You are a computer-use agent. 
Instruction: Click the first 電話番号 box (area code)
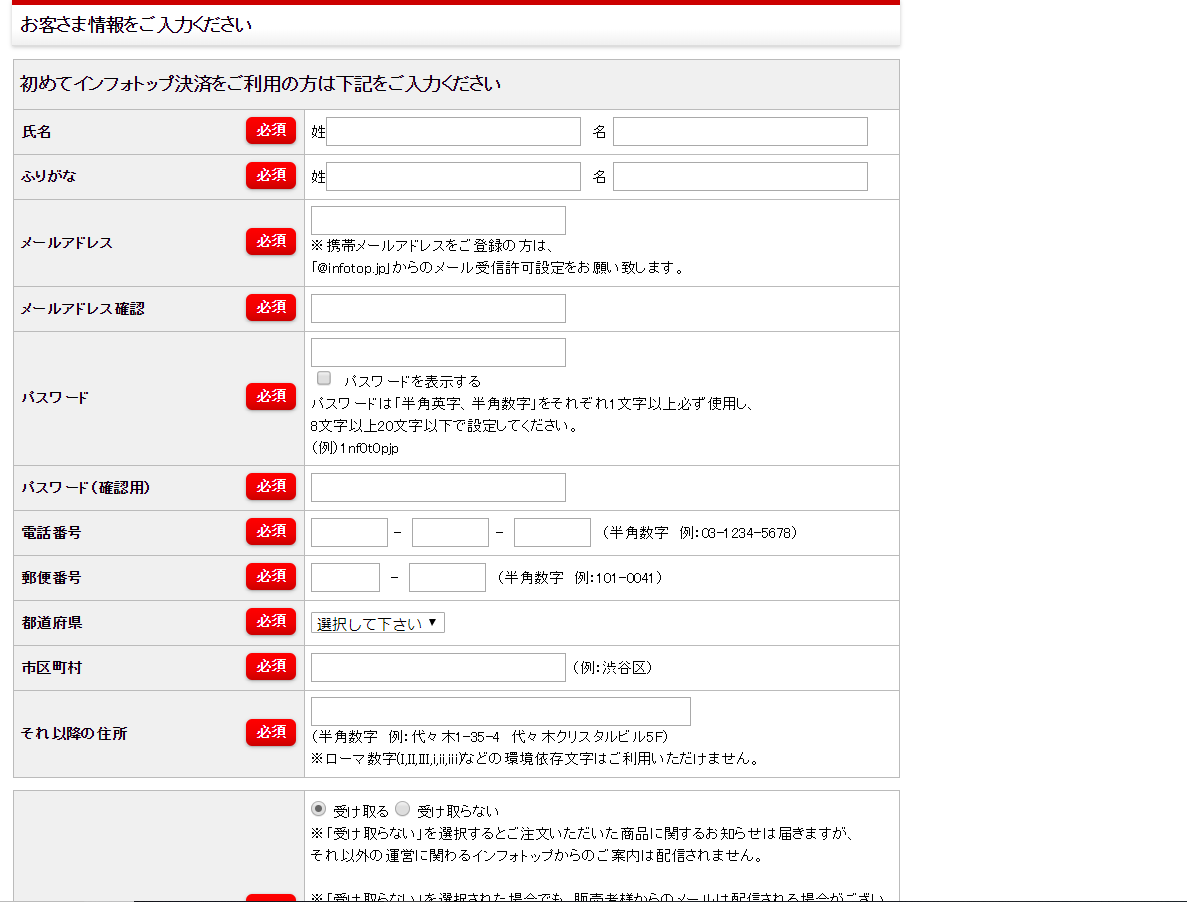point(350,532)
